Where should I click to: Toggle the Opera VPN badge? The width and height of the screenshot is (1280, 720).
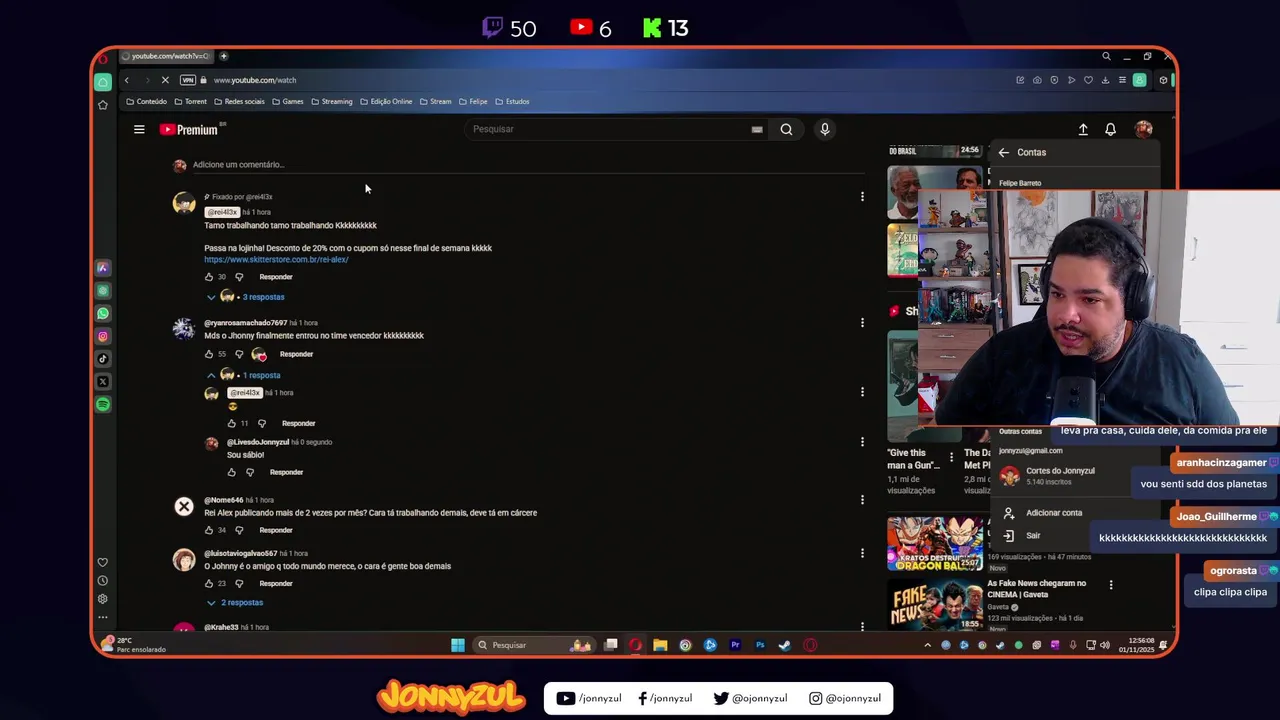click(x=188, y=80)
